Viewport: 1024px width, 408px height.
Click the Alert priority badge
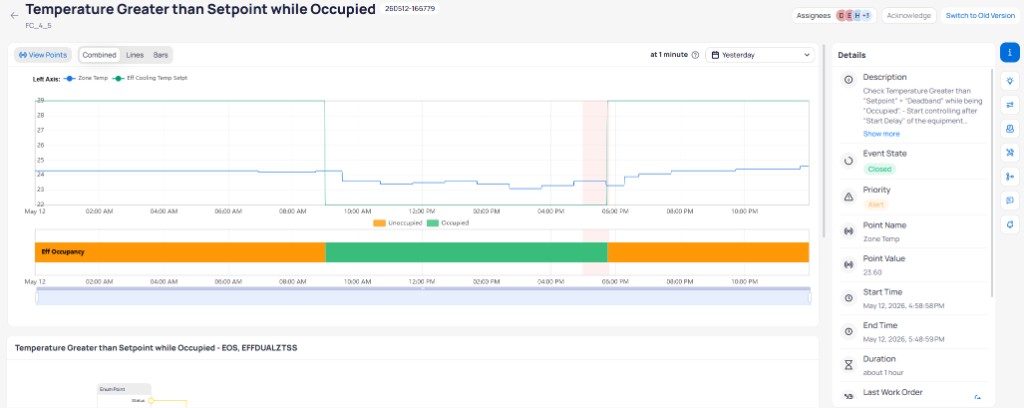click(876, 204)
